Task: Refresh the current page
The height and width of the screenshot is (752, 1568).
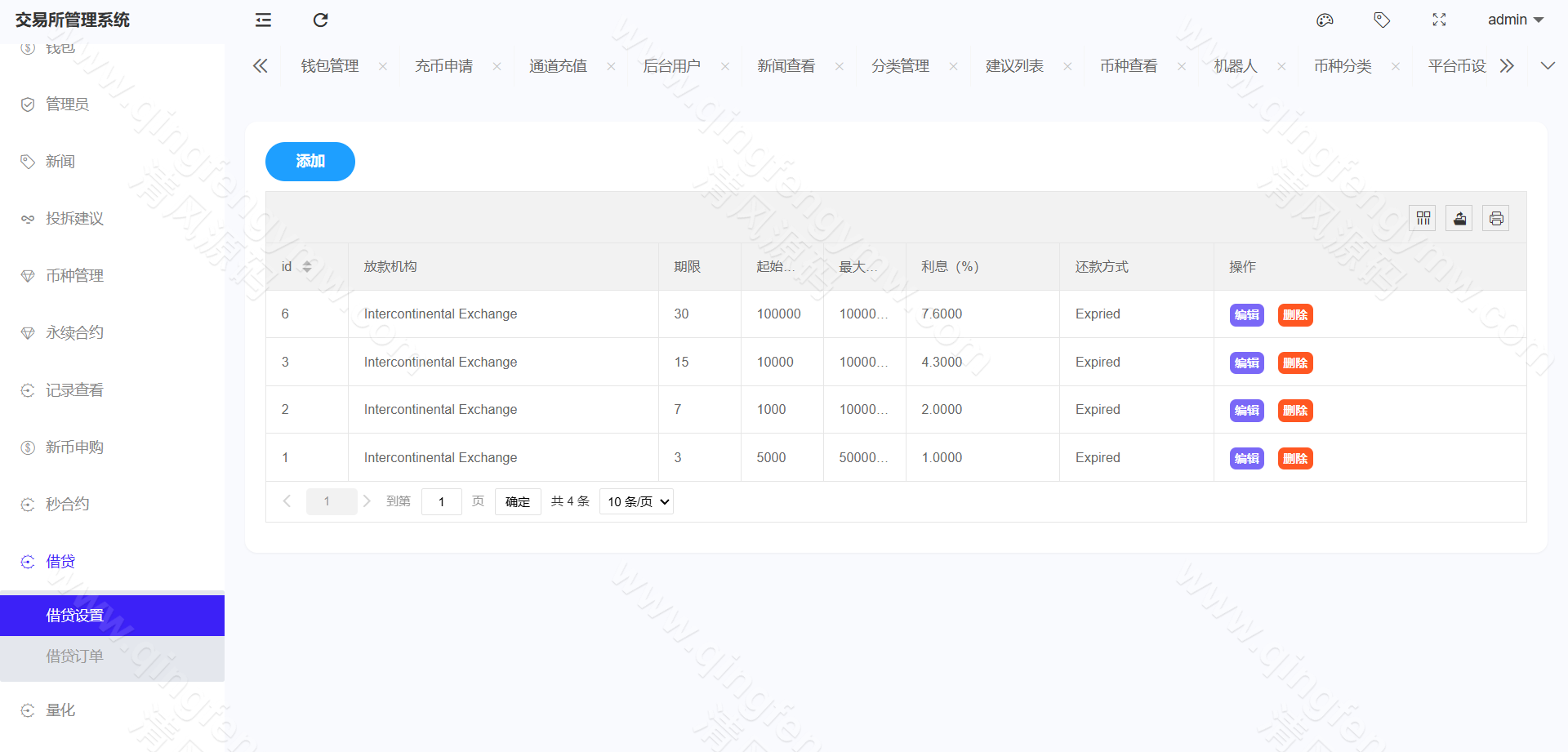Action: pyautogui.click(x=320, y=20)
